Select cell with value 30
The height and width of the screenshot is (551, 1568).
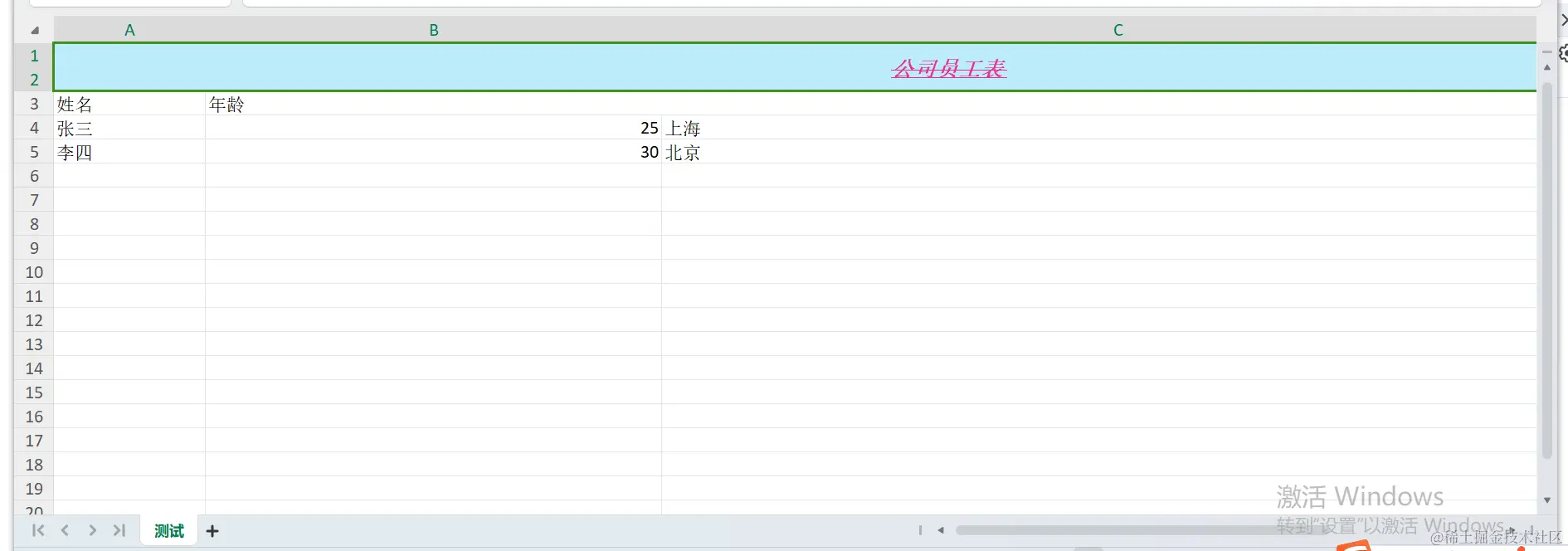click(x=433, y=152)
